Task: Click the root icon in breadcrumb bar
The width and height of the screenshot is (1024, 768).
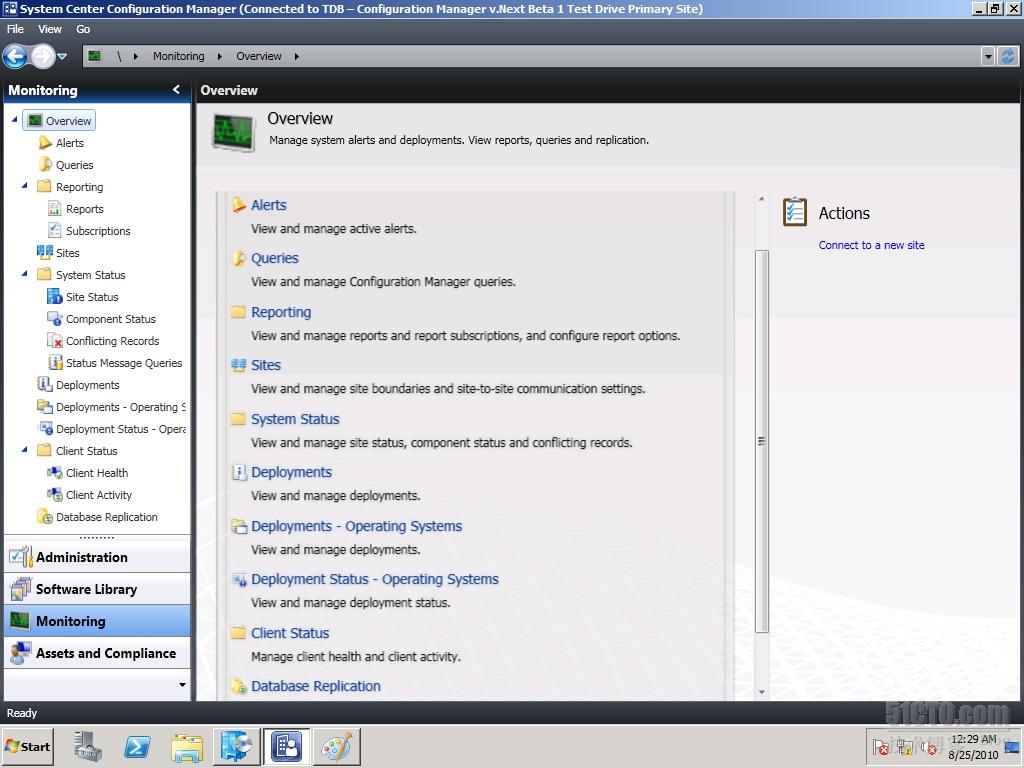Action: 95,56
